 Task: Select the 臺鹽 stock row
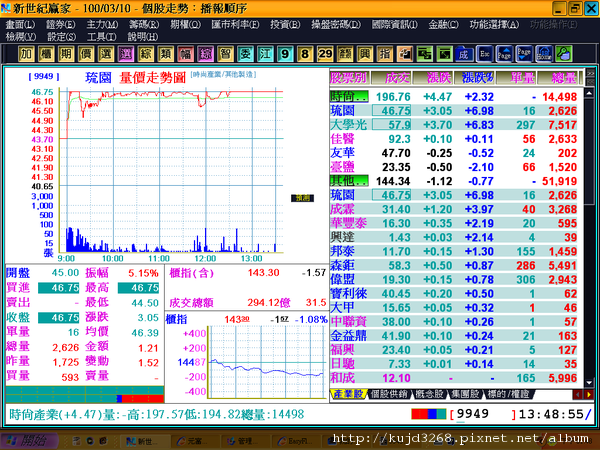coord(454,167)
